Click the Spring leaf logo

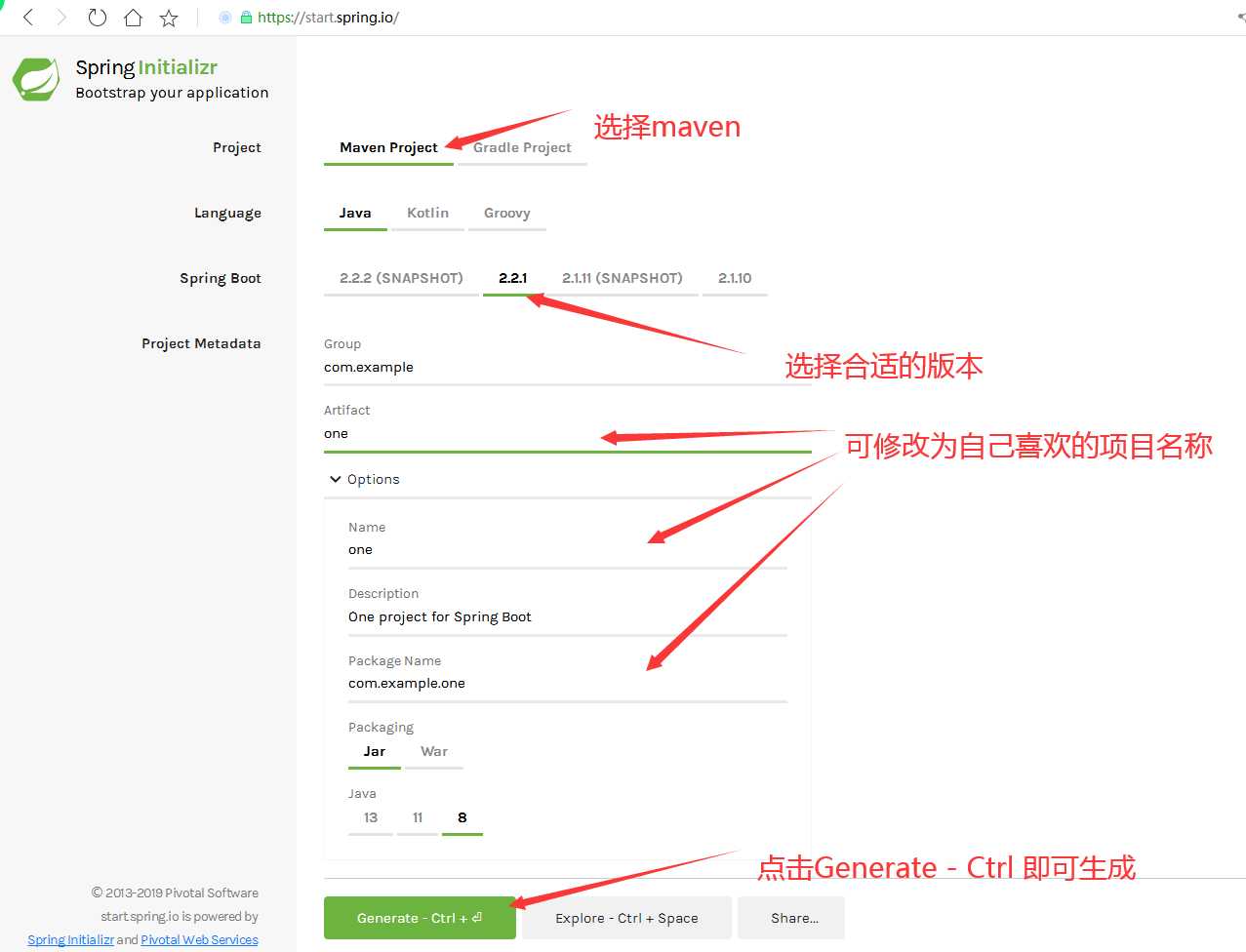pyautogui.click(x=36, y=79)
